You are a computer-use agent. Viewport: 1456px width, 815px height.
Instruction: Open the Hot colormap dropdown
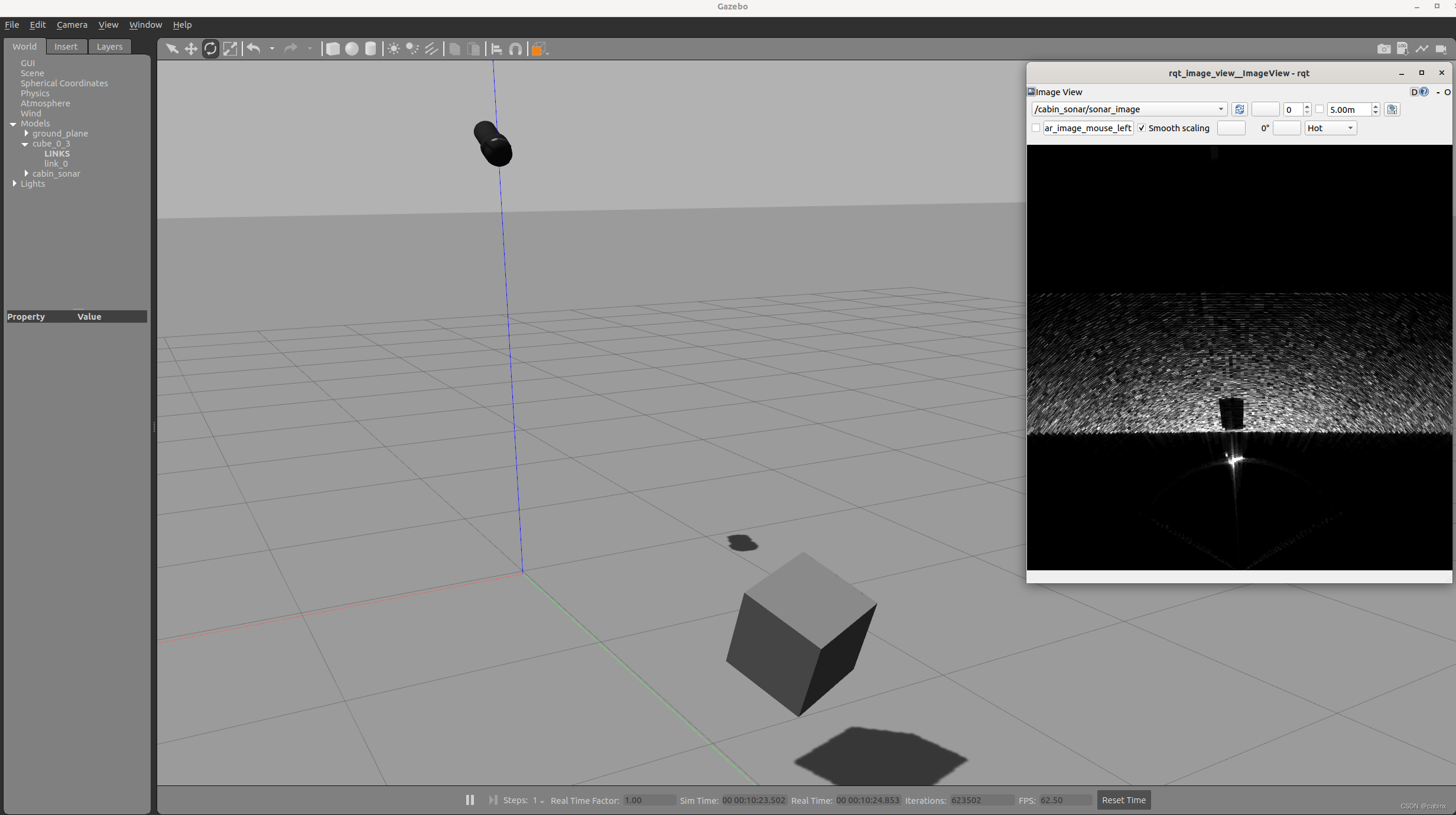coord(1330,128)
